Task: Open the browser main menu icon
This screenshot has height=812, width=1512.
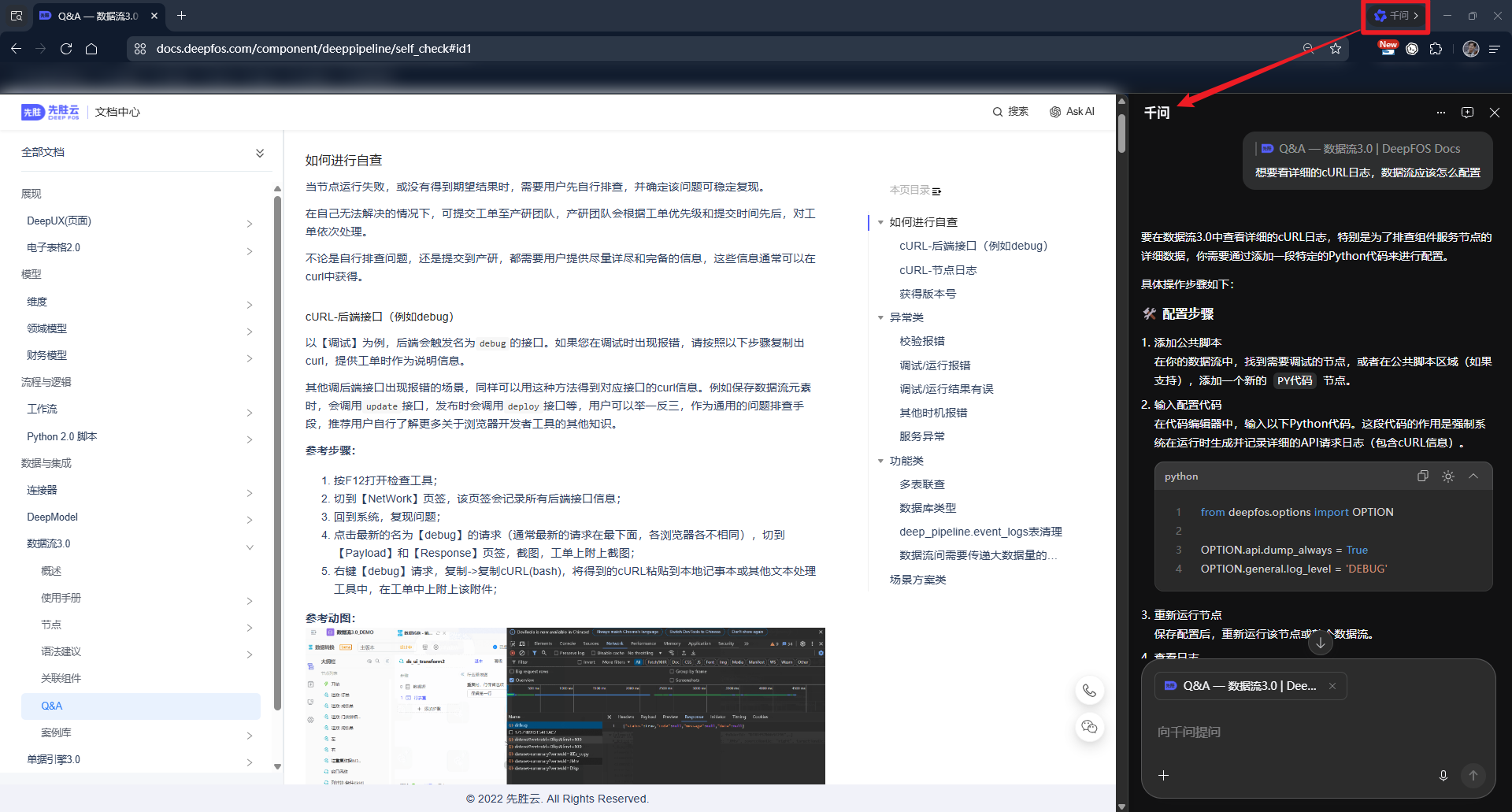Action: point(1494,49)
